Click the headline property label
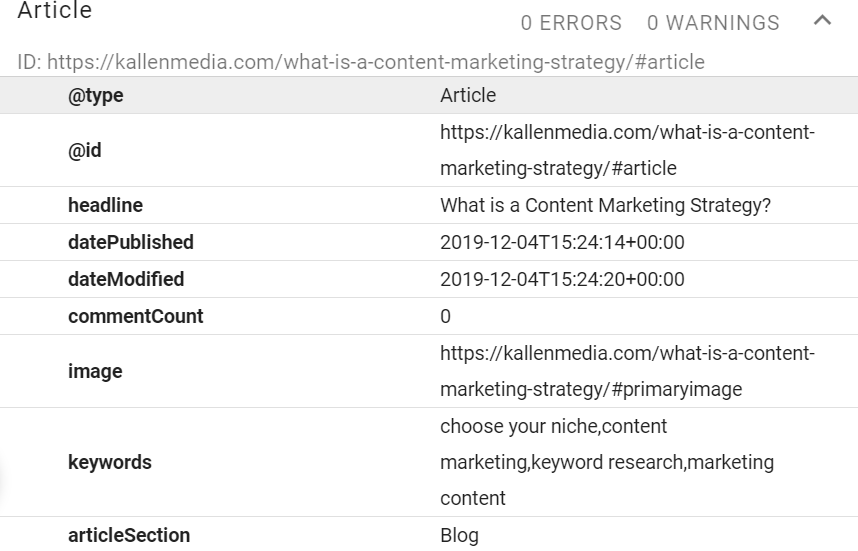This screenshot has width=858, height=551. [x=105, y=205]
